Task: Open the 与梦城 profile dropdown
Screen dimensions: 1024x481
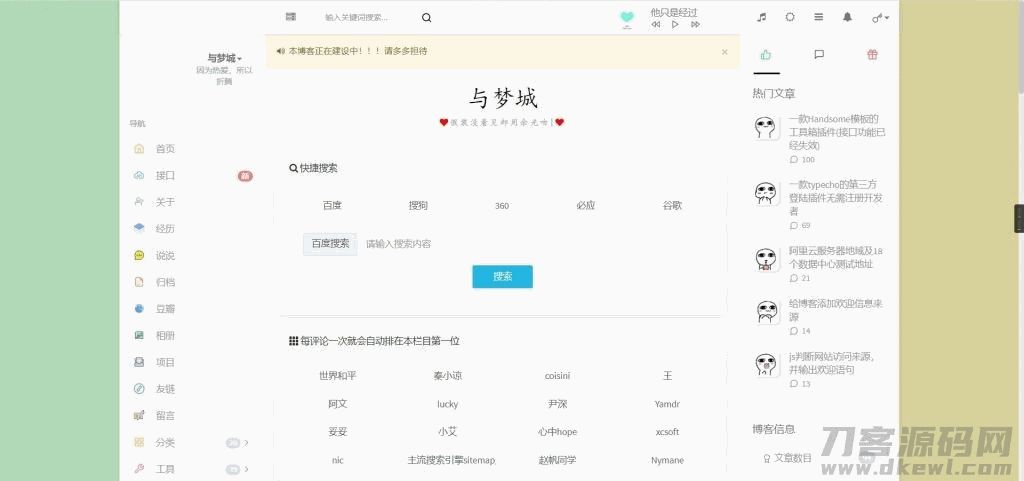Action: [224, 58]
